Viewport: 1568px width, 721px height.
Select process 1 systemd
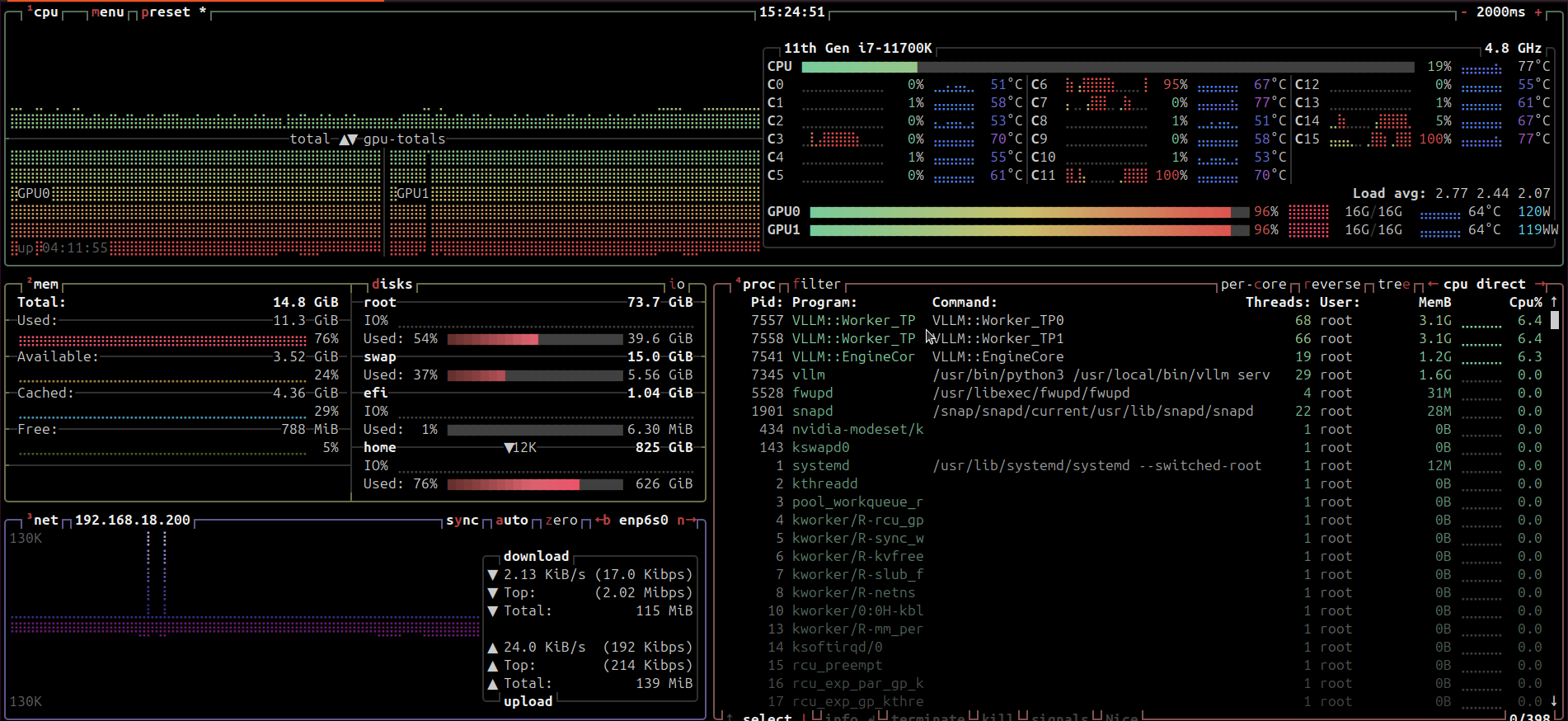tap(1134, 466)
